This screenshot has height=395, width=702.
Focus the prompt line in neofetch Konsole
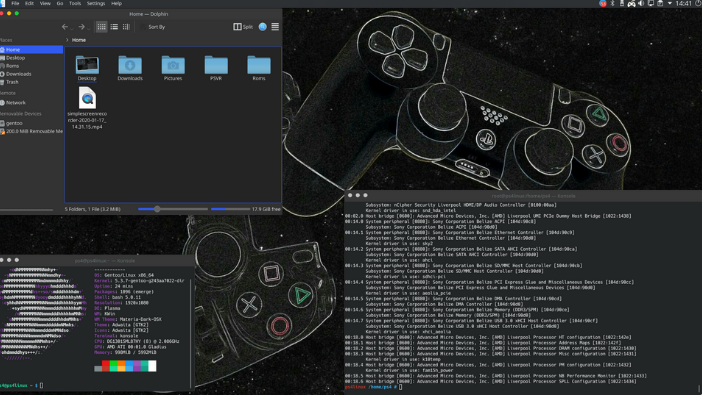tap(22, 385)
